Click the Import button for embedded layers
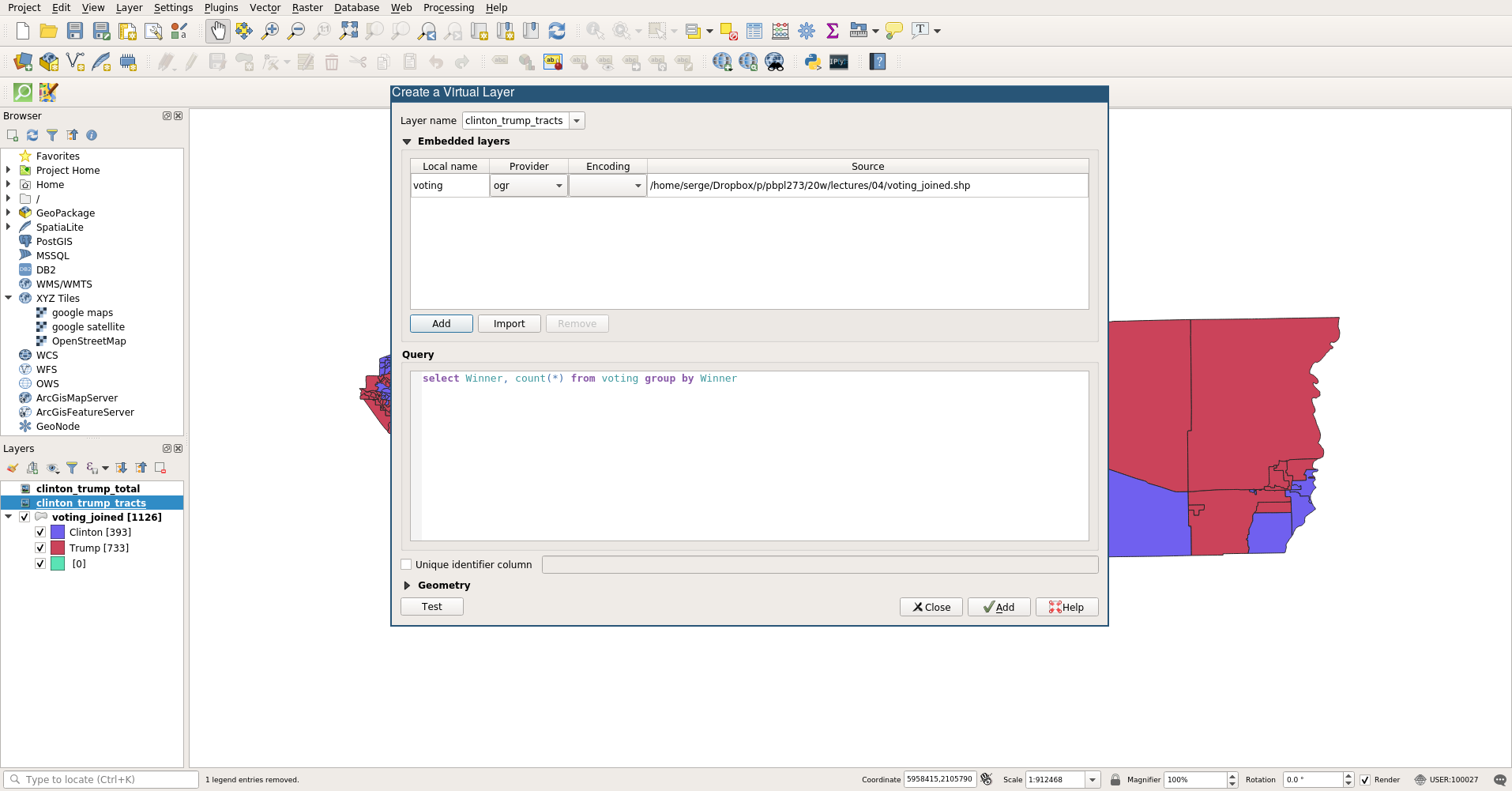Screen dimensions: 1512x791 (x=509, y=324)
